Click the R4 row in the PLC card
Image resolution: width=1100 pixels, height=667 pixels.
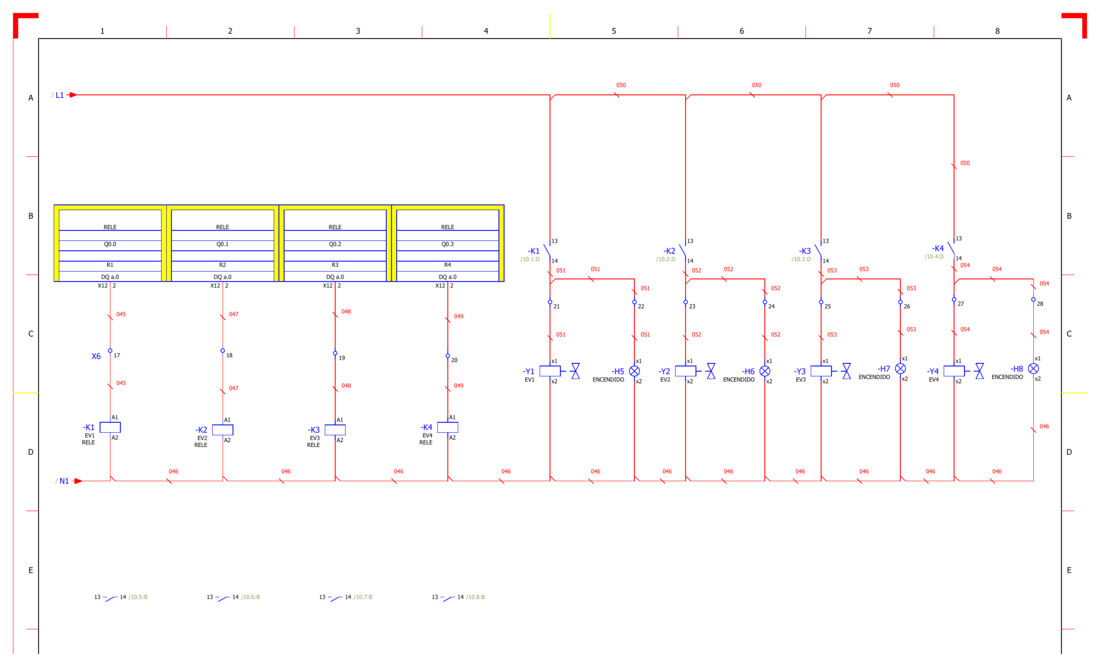point(448,265)
